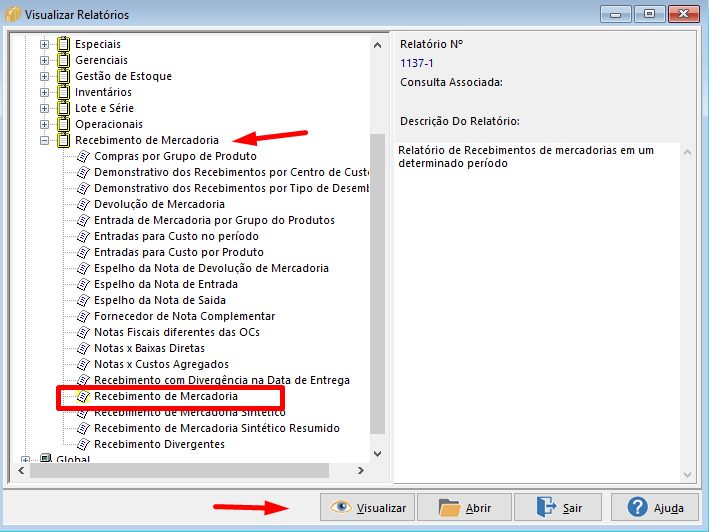Click the tree vertical scrollbar thumb
This screenshot has width=709, height=532.
coord(378,284)
